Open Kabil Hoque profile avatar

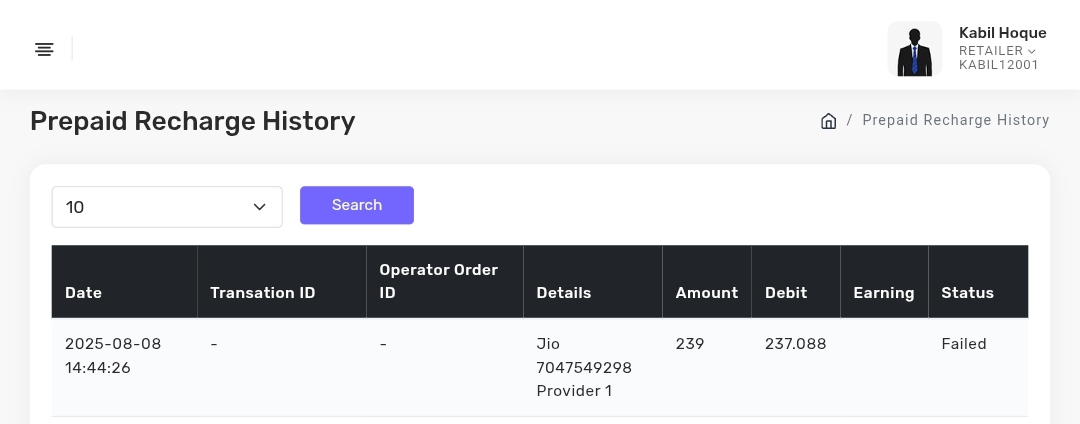click(914, 49)
